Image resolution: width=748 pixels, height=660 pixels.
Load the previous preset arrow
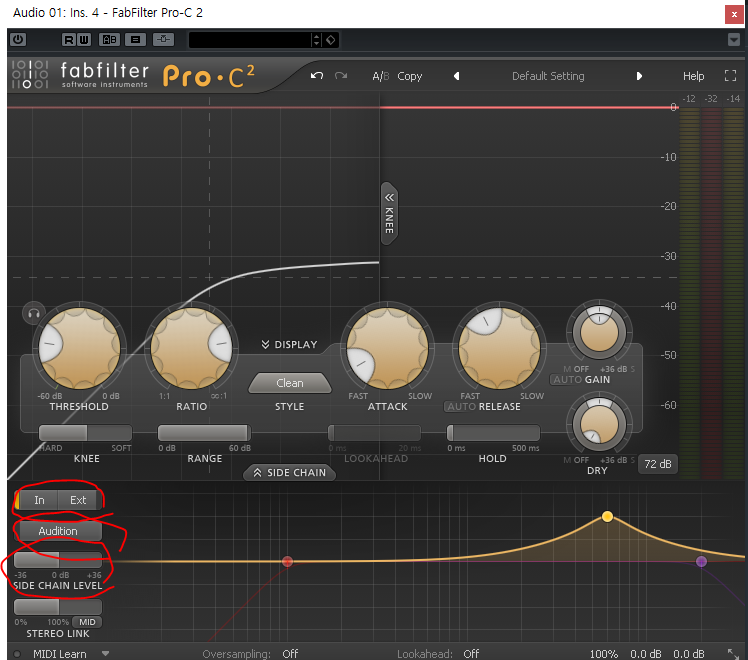pos(457,76)
